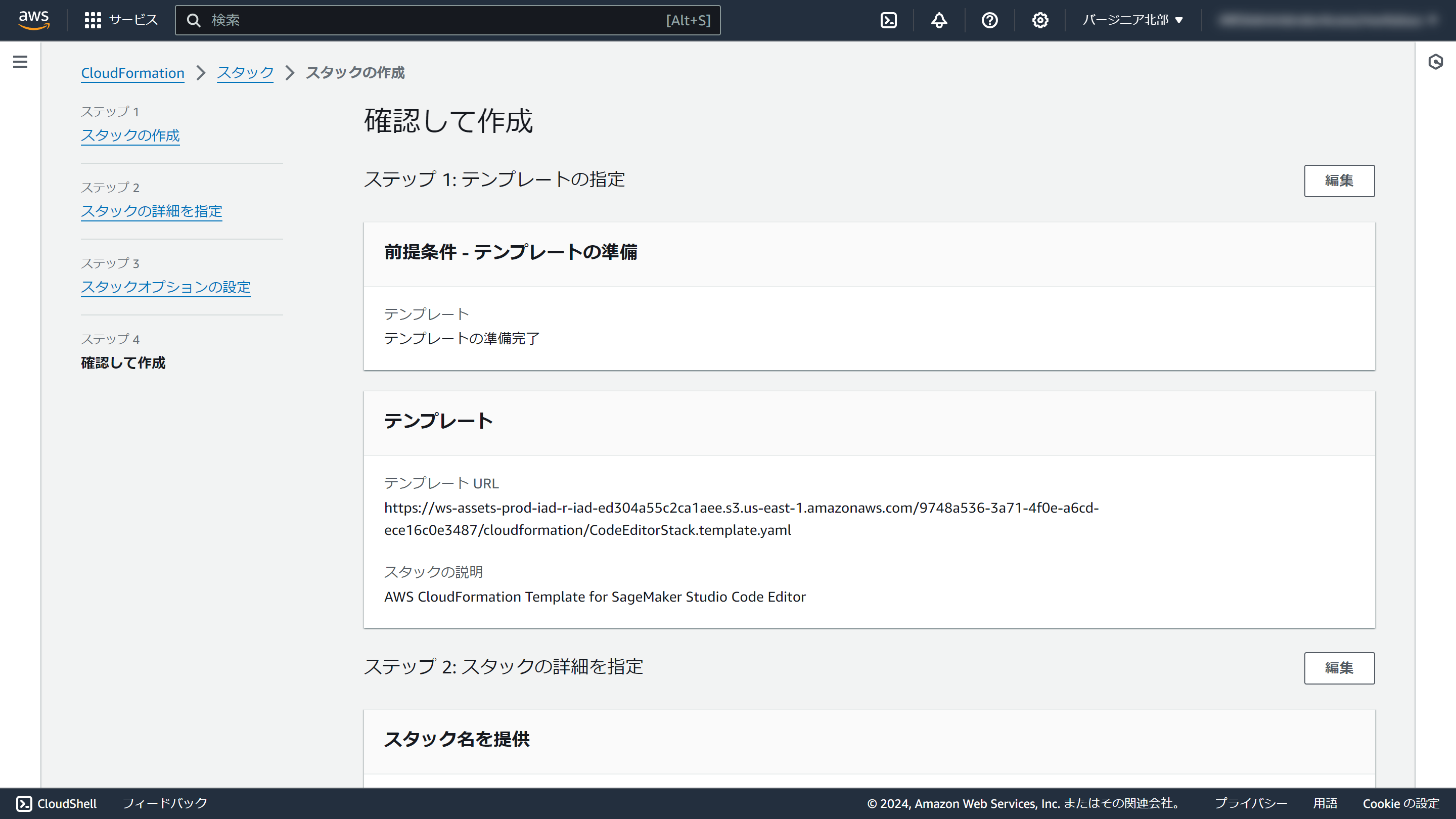
Task: Open the フィードバック link
Action: pos(164,803)
